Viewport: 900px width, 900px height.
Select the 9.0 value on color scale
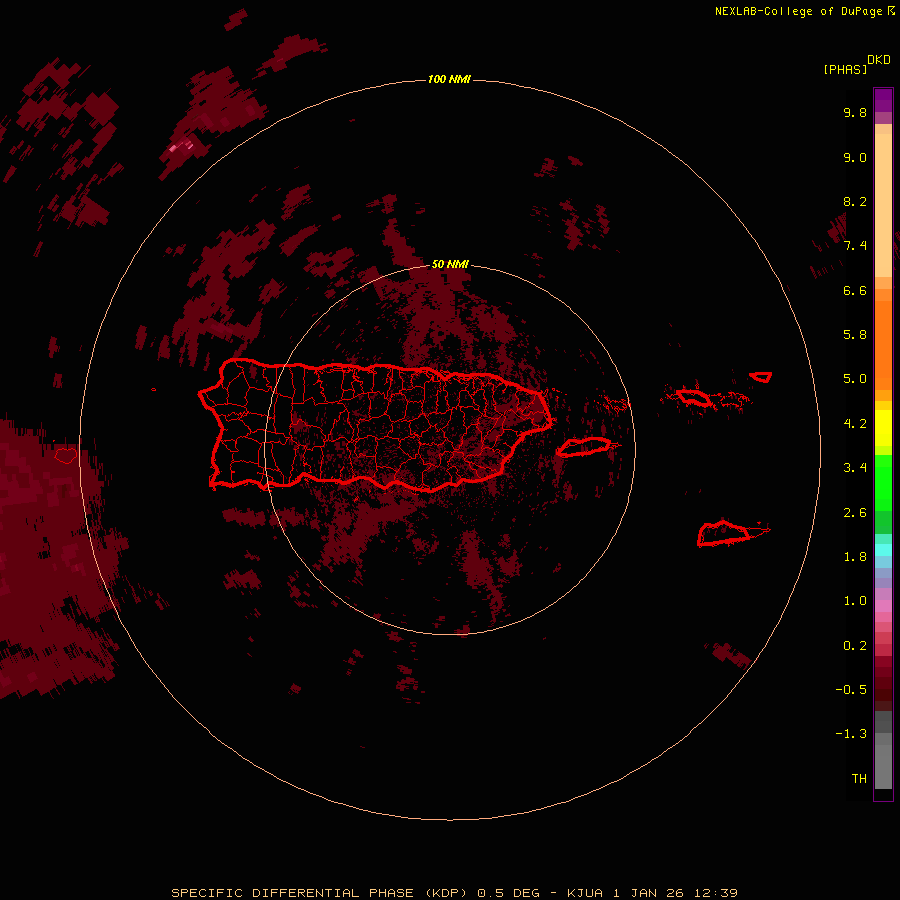[855, 157]
